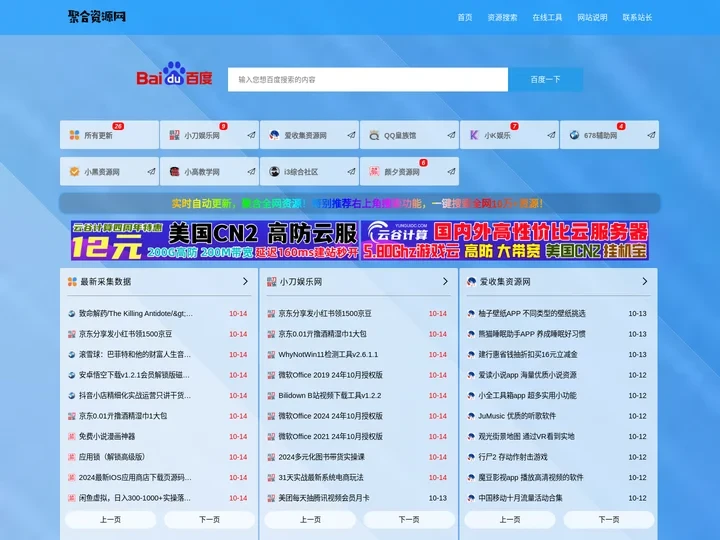Viewport: 720px width, 540px height.
Task: Click icon beside 小刀娱乐网 panel heading
Action: (271, 281)
